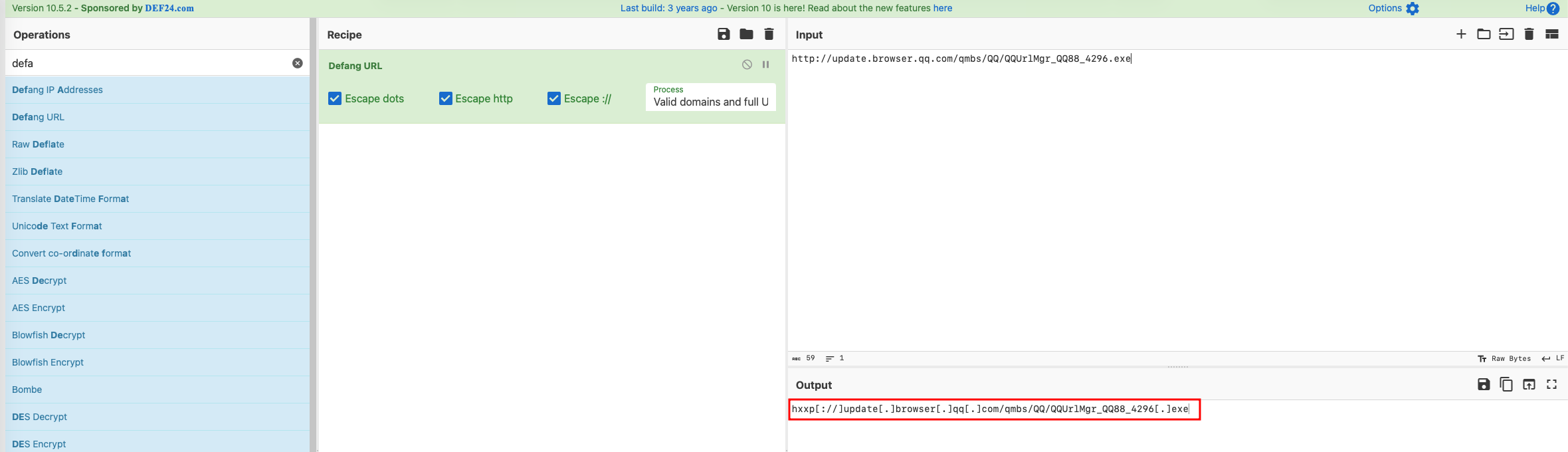Select Unicode Text Format operation
The height and width of the screenshot is (452, 1568).
tap(157, 226)
